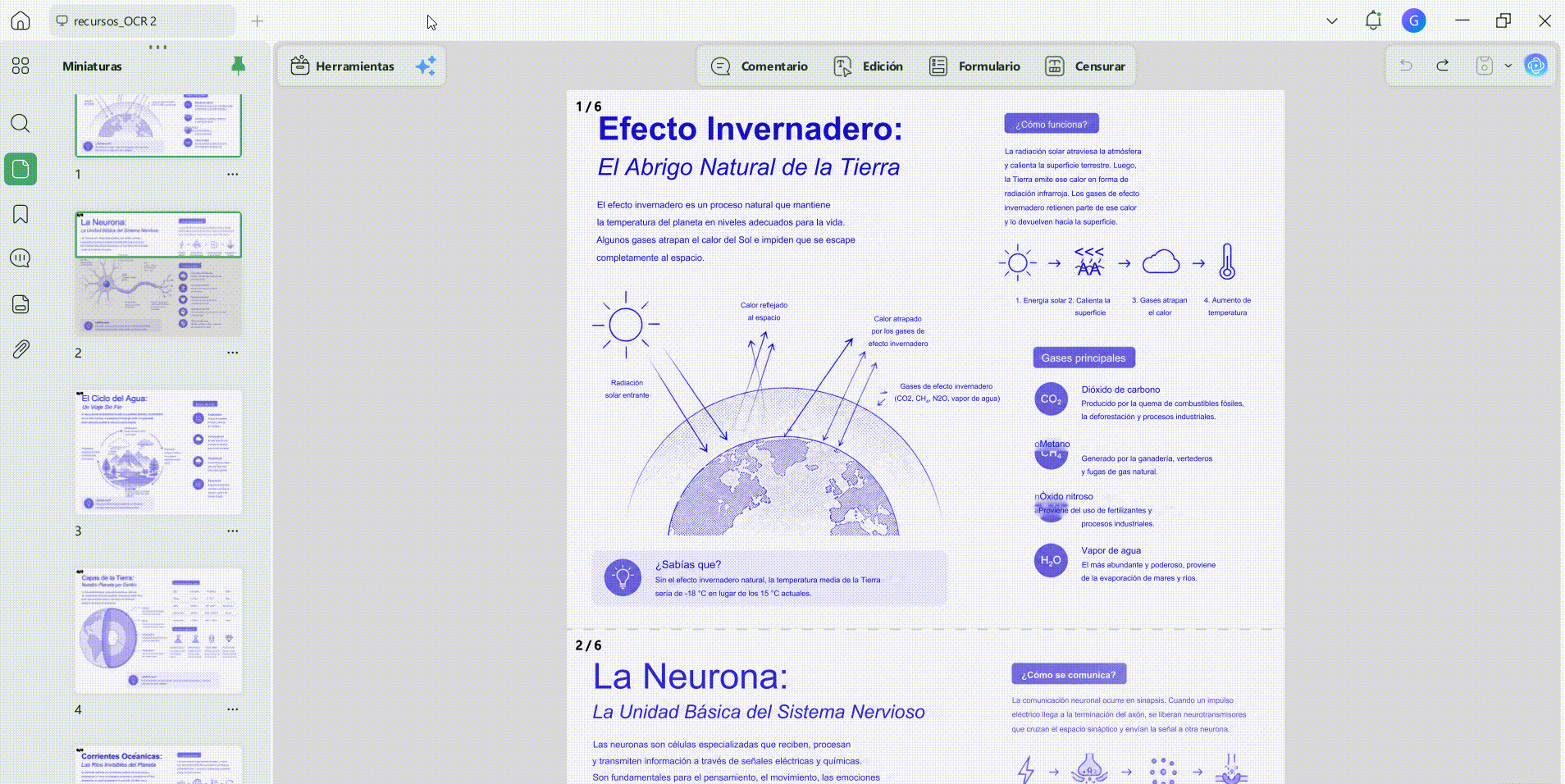Switch to Edición mode
Screen dimensions: 1565x784
(869, 66)
